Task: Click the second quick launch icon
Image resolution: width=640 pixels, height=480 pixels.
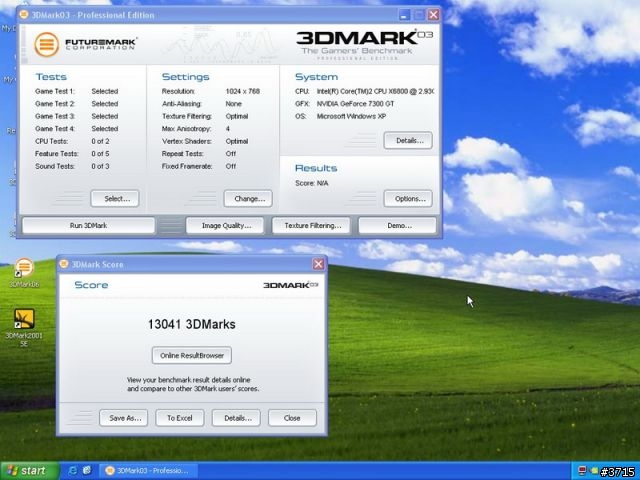Action: [87, 470]
